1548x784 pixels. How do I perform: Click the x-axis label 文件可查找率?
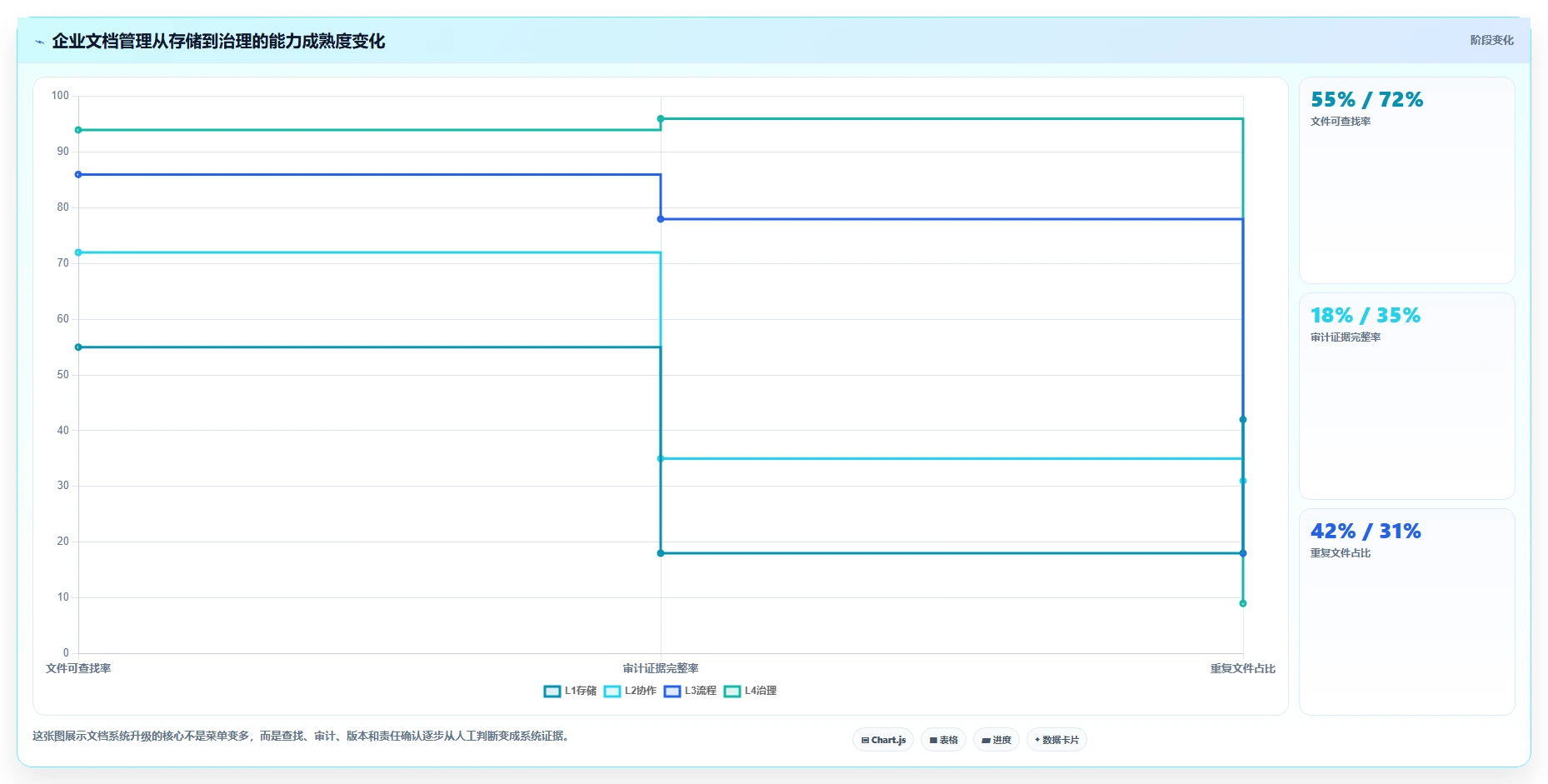pyautogui.click(x=78, y=668)
